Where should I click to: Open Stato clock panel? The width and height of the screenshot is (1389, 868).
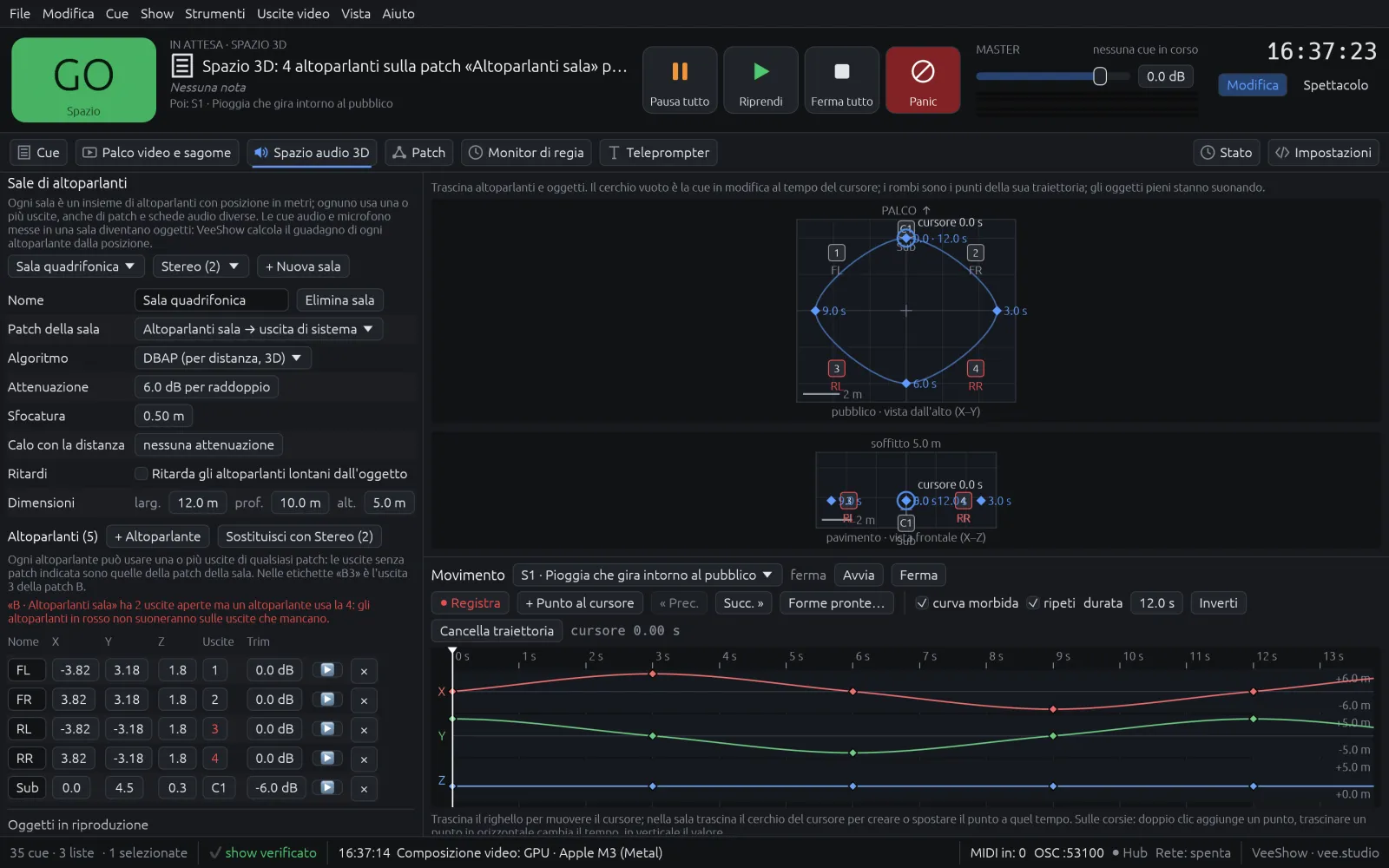point(1226,153)
